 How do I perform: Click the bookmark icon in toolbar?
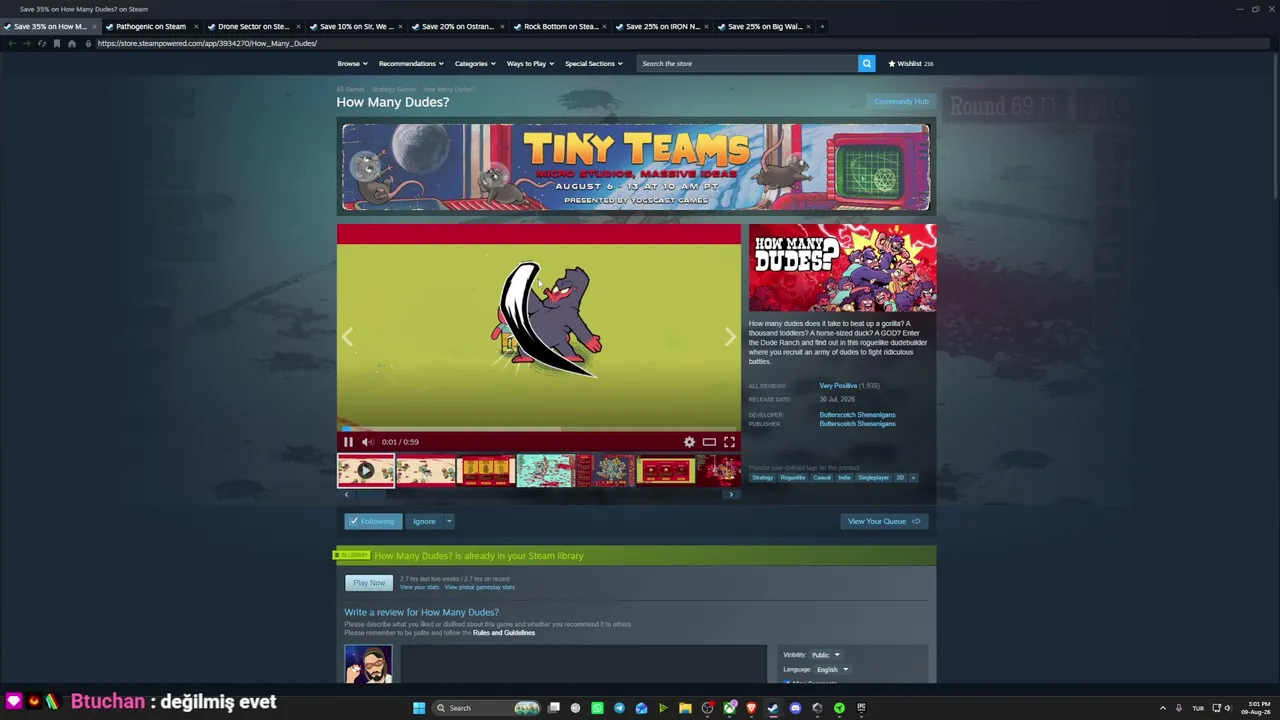(x=56, y=43)
